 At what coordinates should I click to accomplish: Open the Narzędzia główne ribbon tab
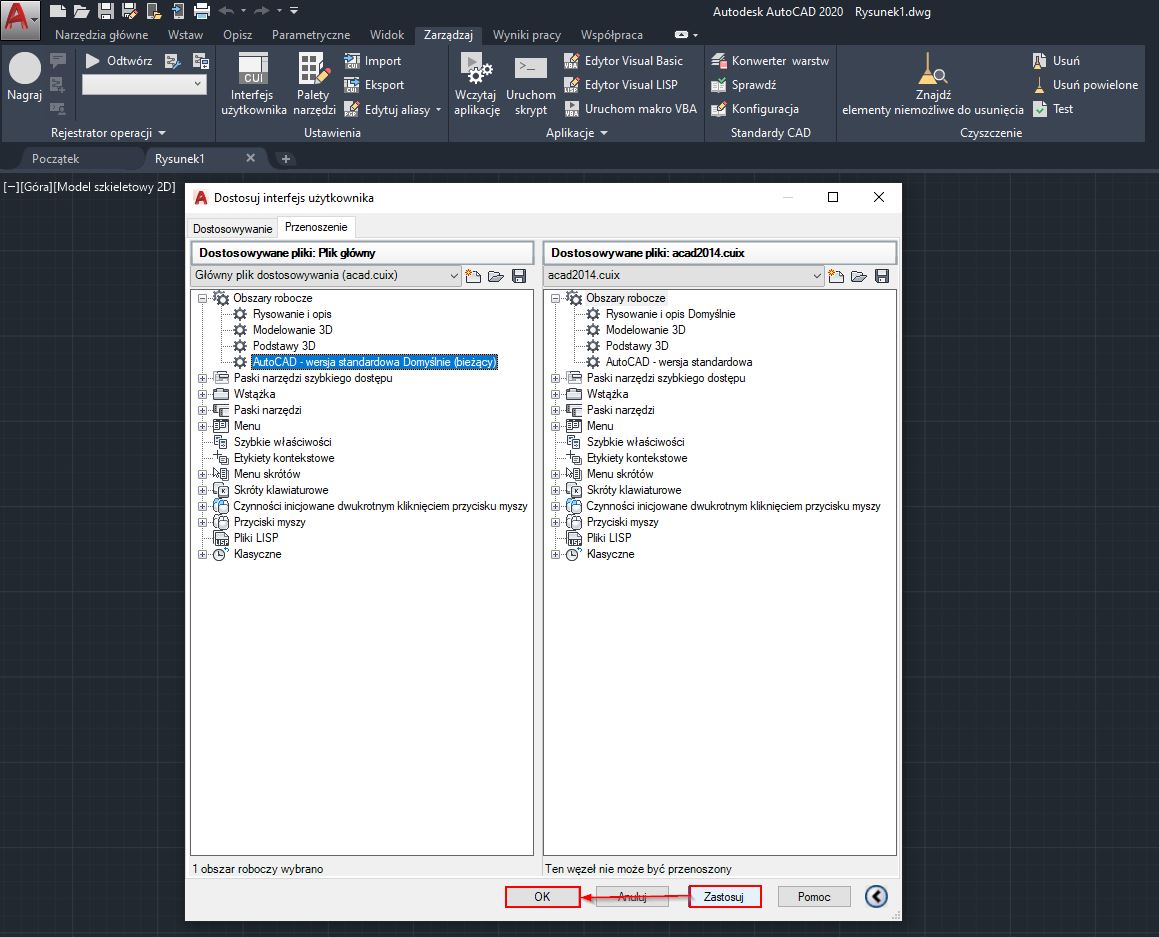(101, 35)
